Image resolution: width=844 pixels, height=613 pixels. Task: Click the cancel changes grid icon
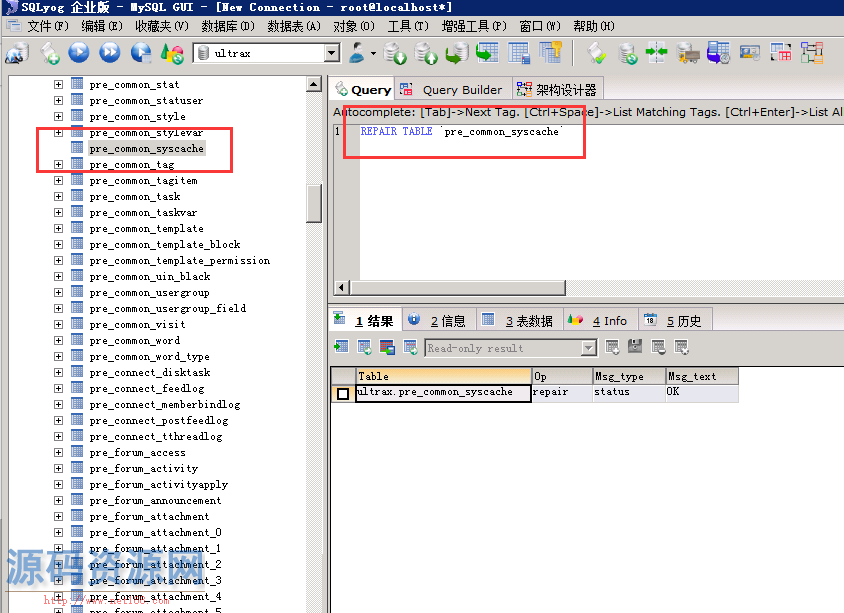pos(681,347)
